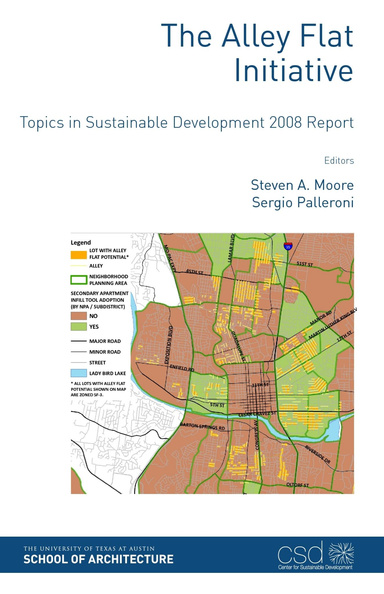
Task: Click the editor name "Sergio Palleroni"
Action: (303, 202)
